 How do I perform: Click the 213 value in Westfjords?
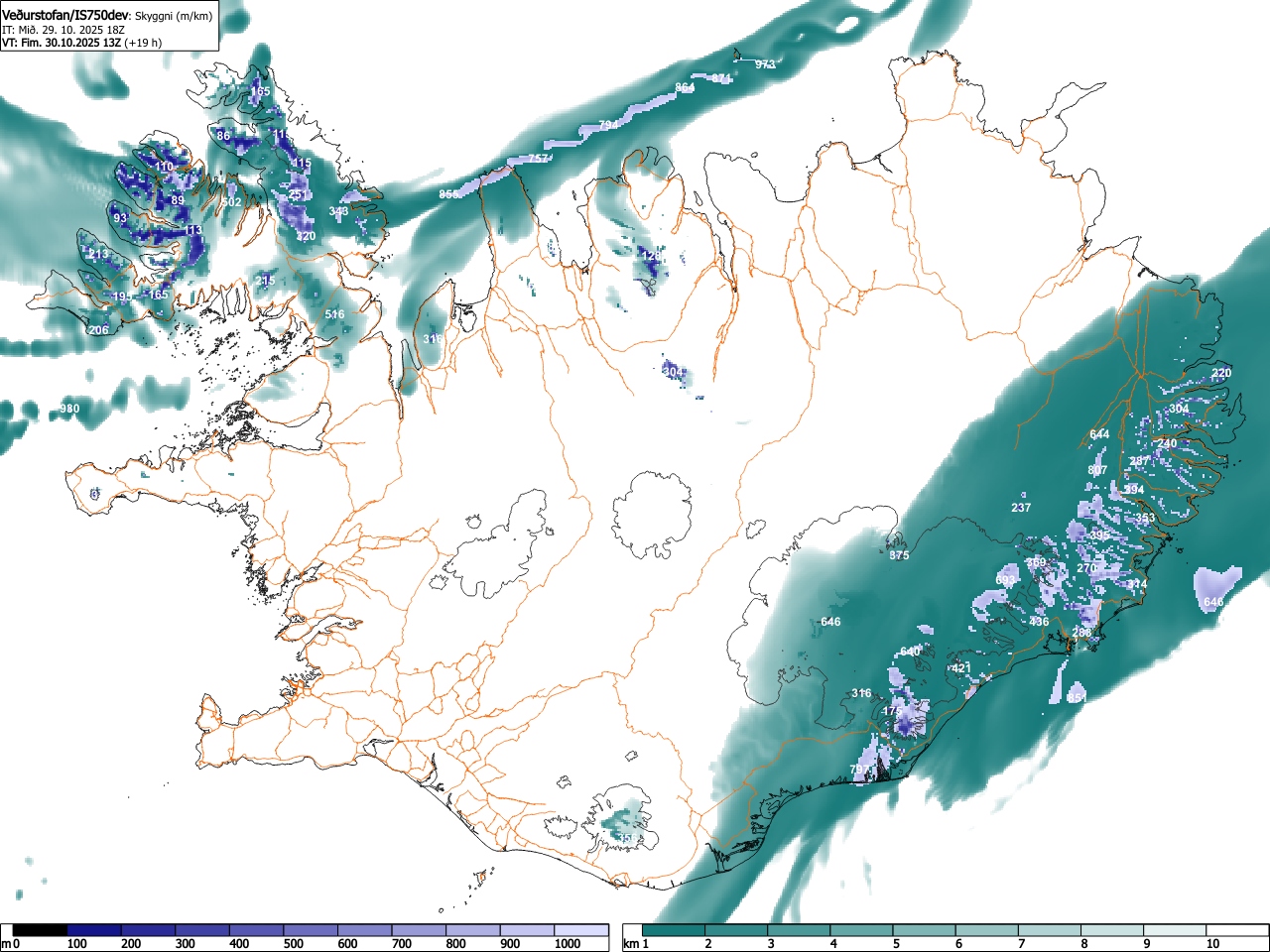98,255
